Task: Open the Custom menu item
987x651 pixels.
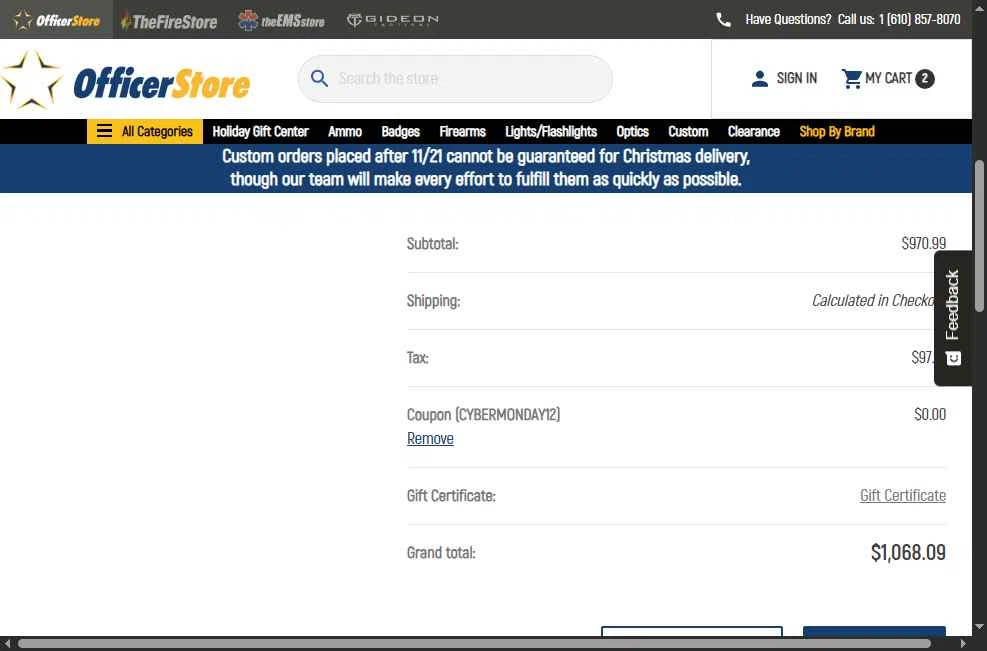Action: click(x=688, y=132)
